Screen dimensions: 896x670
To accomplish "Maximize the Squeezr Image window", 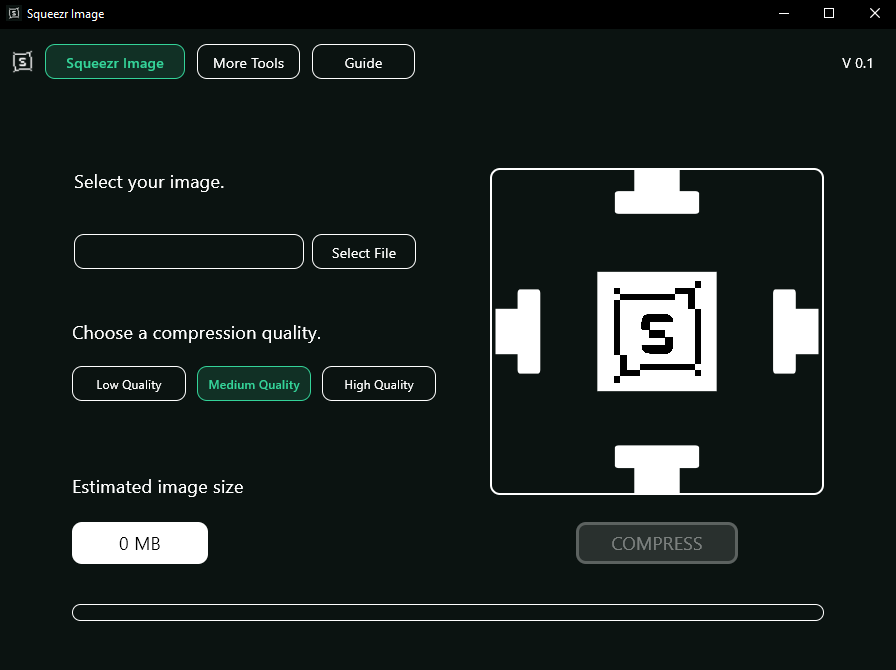I will (x=829, y=13).
